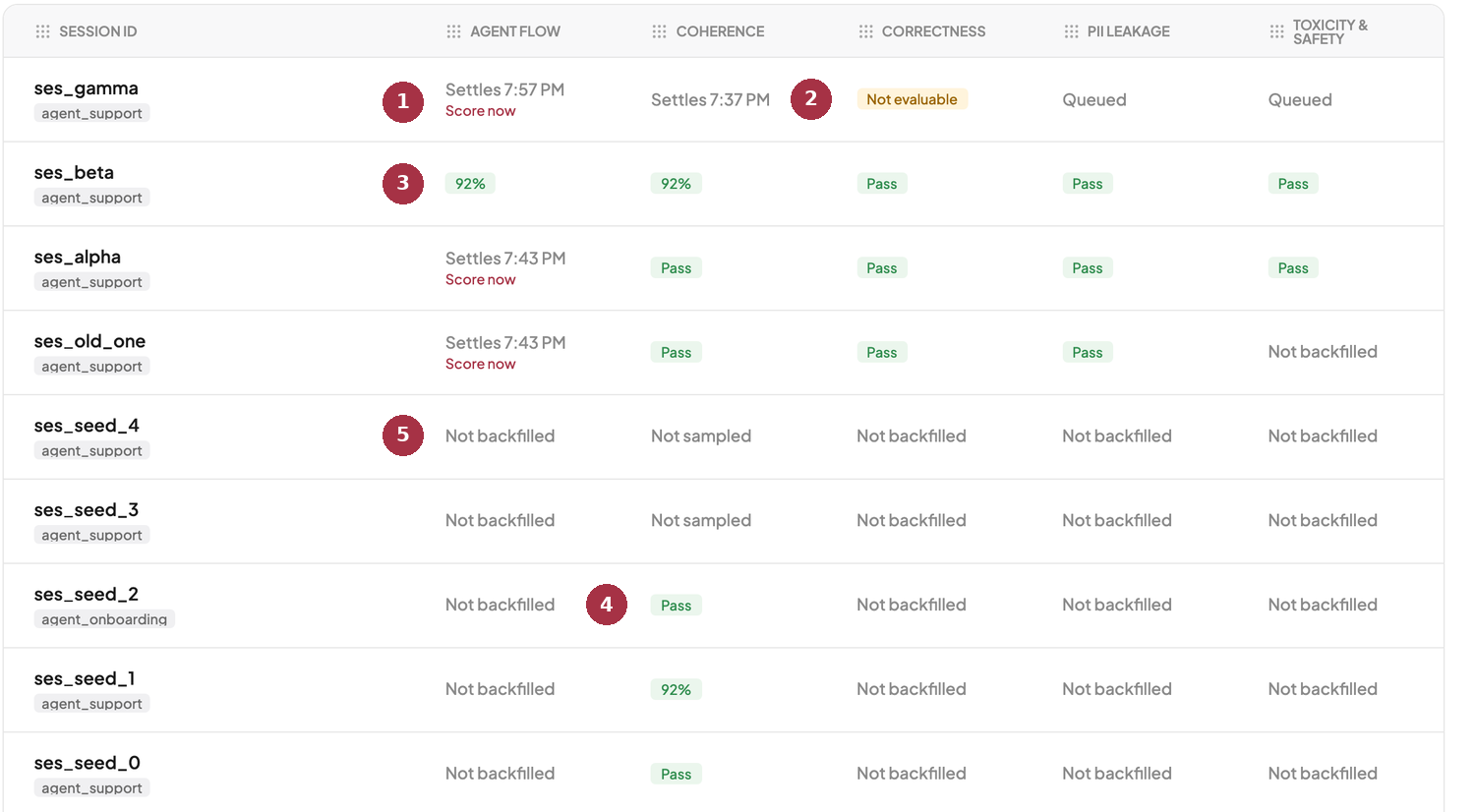Open the ses_beta session
The width and height of the screenshot is (1475, 812).
[x=74, y=173]
